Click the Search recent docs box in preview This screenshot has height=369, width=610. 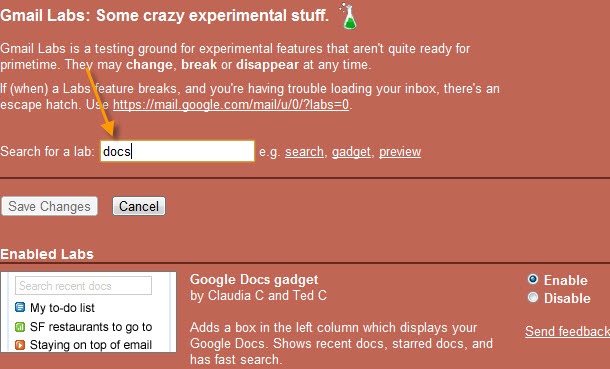[x=83, y=286]
